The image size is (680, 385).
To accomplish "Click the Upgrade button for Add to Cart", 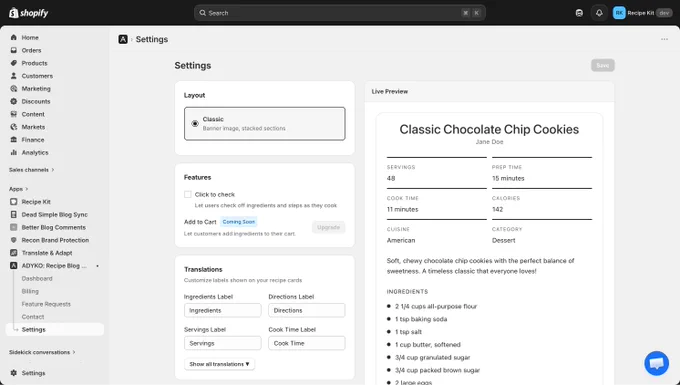I will coord(328,228).
